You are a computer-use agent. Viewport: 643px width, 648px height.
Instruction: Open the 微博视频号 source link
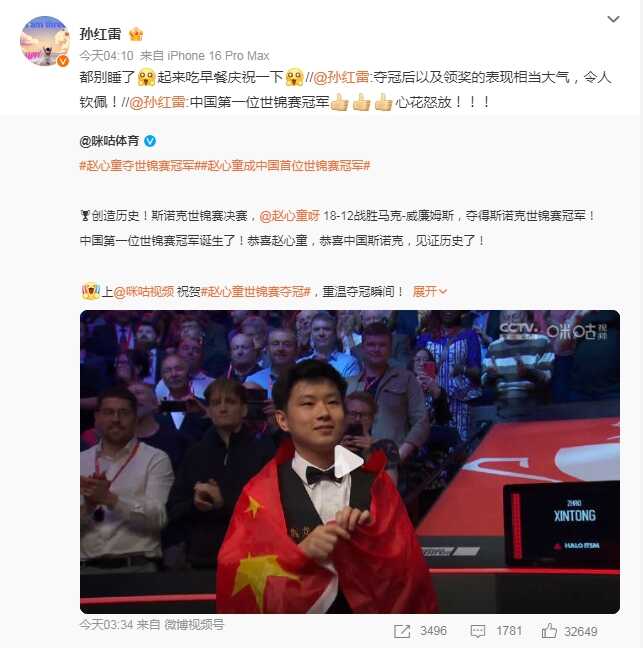tap(194, 624)
